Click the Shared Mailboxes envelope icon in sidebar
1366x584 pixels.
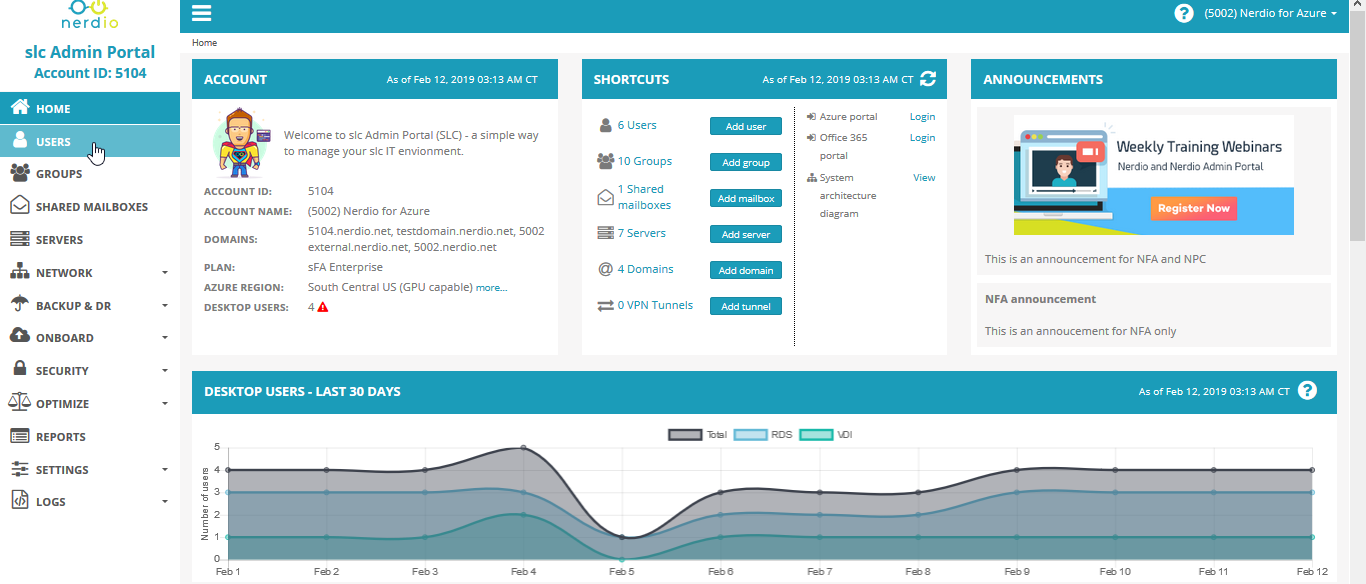tap(19, 206)
